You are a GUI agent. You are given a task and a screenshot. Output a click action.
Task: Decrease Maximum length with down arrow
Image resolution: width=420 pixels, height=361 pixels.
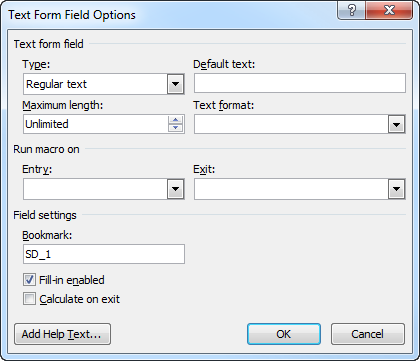[x=175, y=128]
